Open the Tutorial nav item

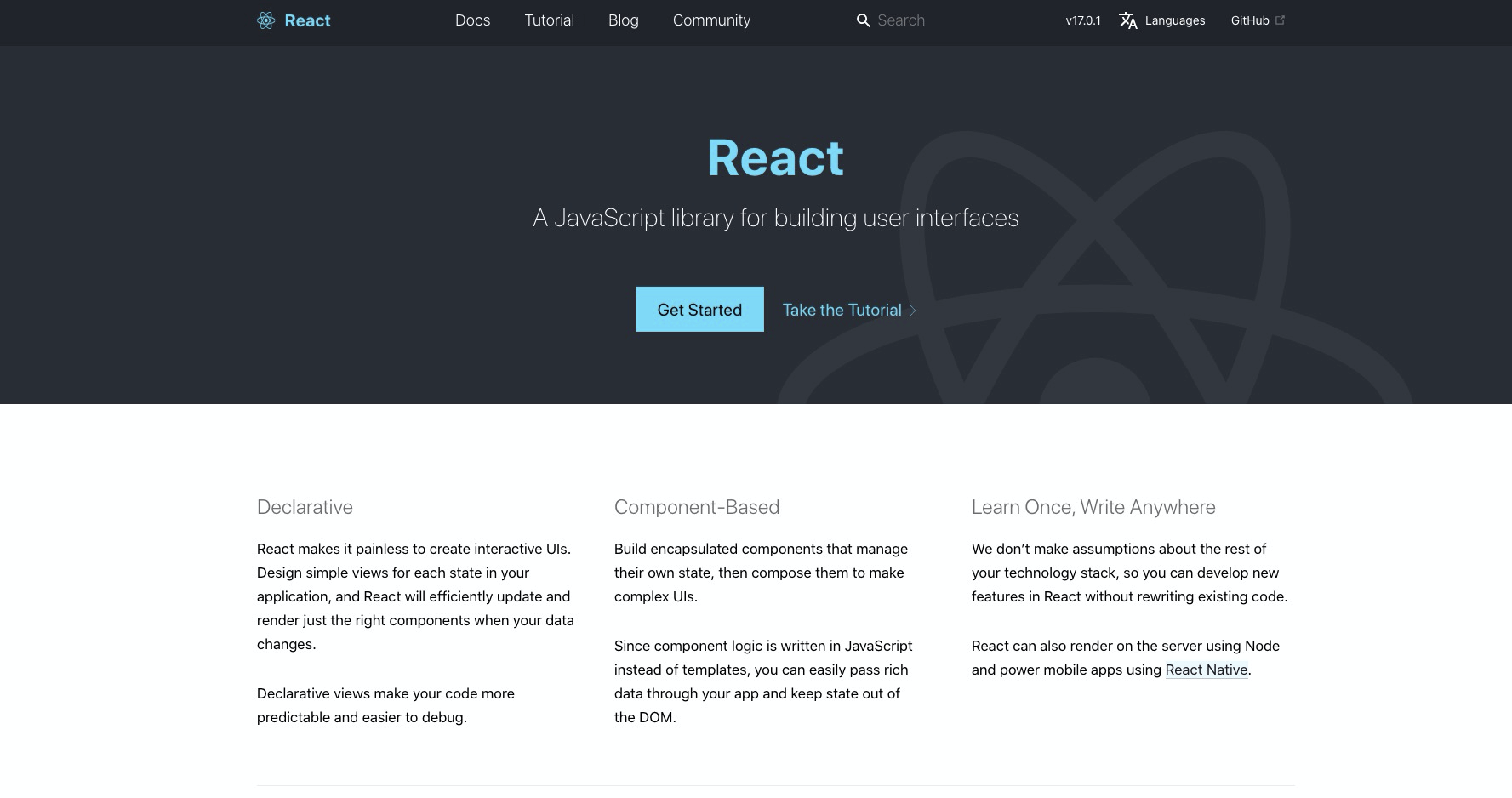[550, 20]
